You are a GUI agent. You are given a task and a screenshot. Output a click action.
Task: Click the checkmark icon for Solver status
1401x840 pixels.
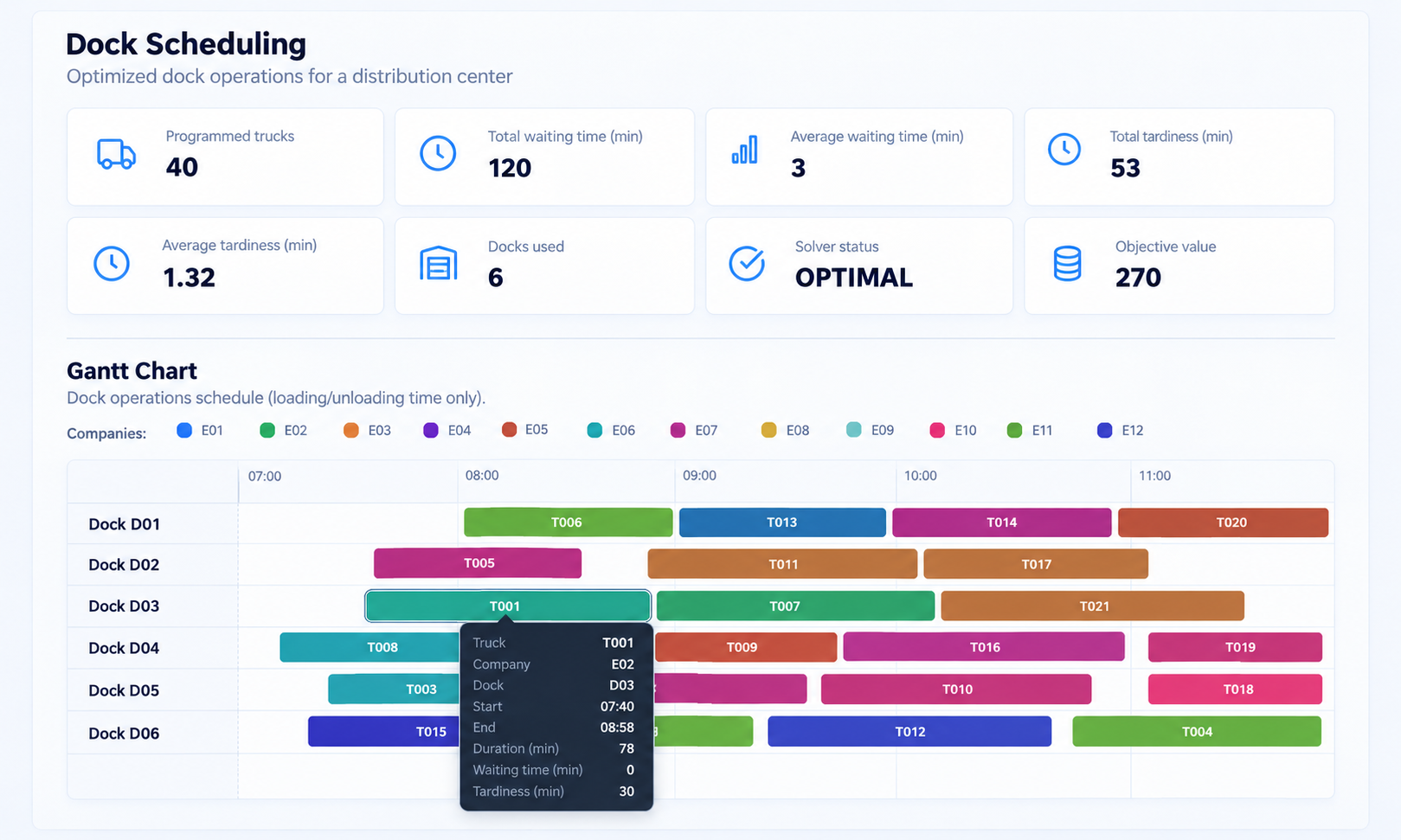(x=747, y=263)
